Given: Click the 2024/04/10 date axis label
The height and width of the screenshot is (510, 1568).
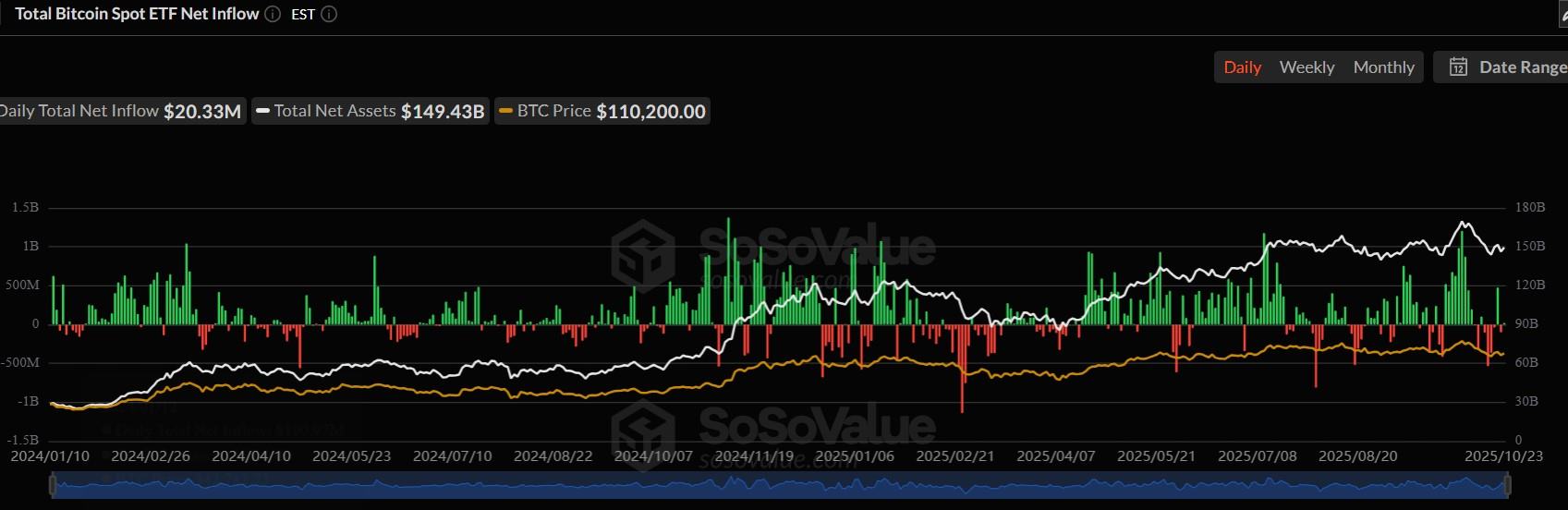Looking at the screenshot, I should pyautogui.click(x=251, y=455).
